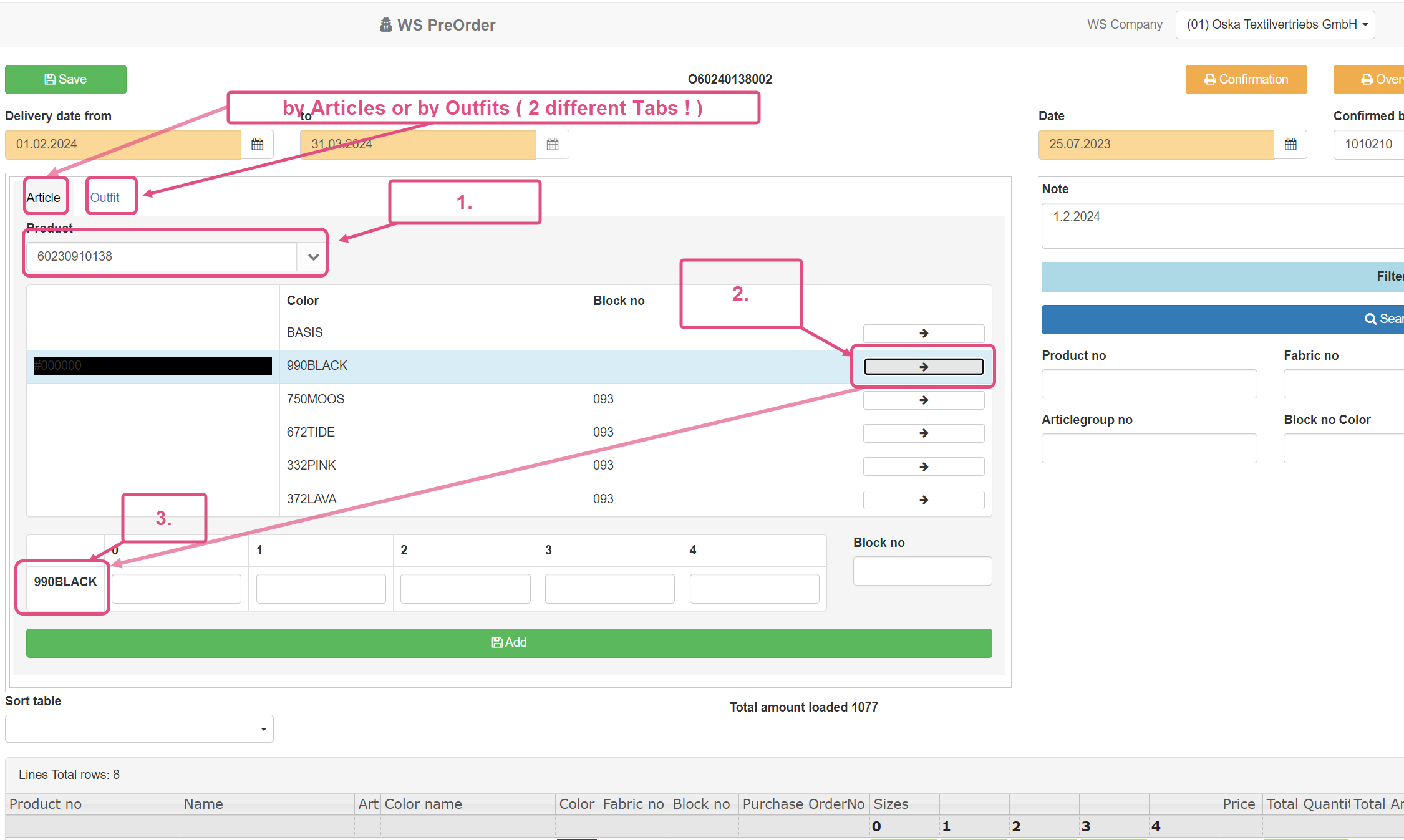Expand the Product dropdown chevron
The height and width of the screenshot is (840, 1404).
pos(313,256)
